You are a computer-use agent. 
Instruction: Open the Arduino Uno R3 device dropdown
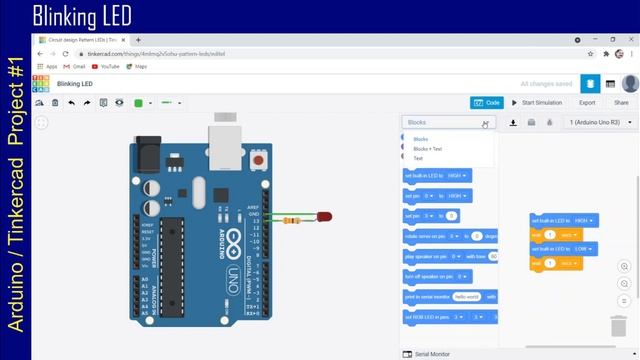(x=600, y=122)
